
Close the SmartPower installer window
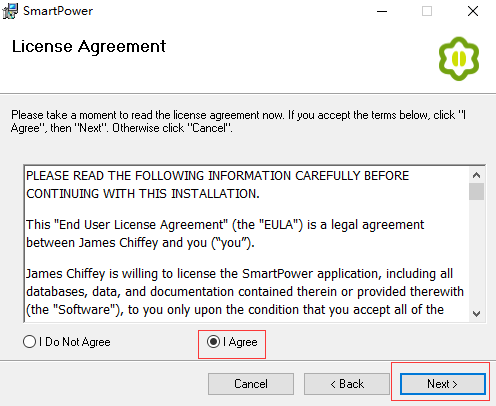[x=473, y=11]
